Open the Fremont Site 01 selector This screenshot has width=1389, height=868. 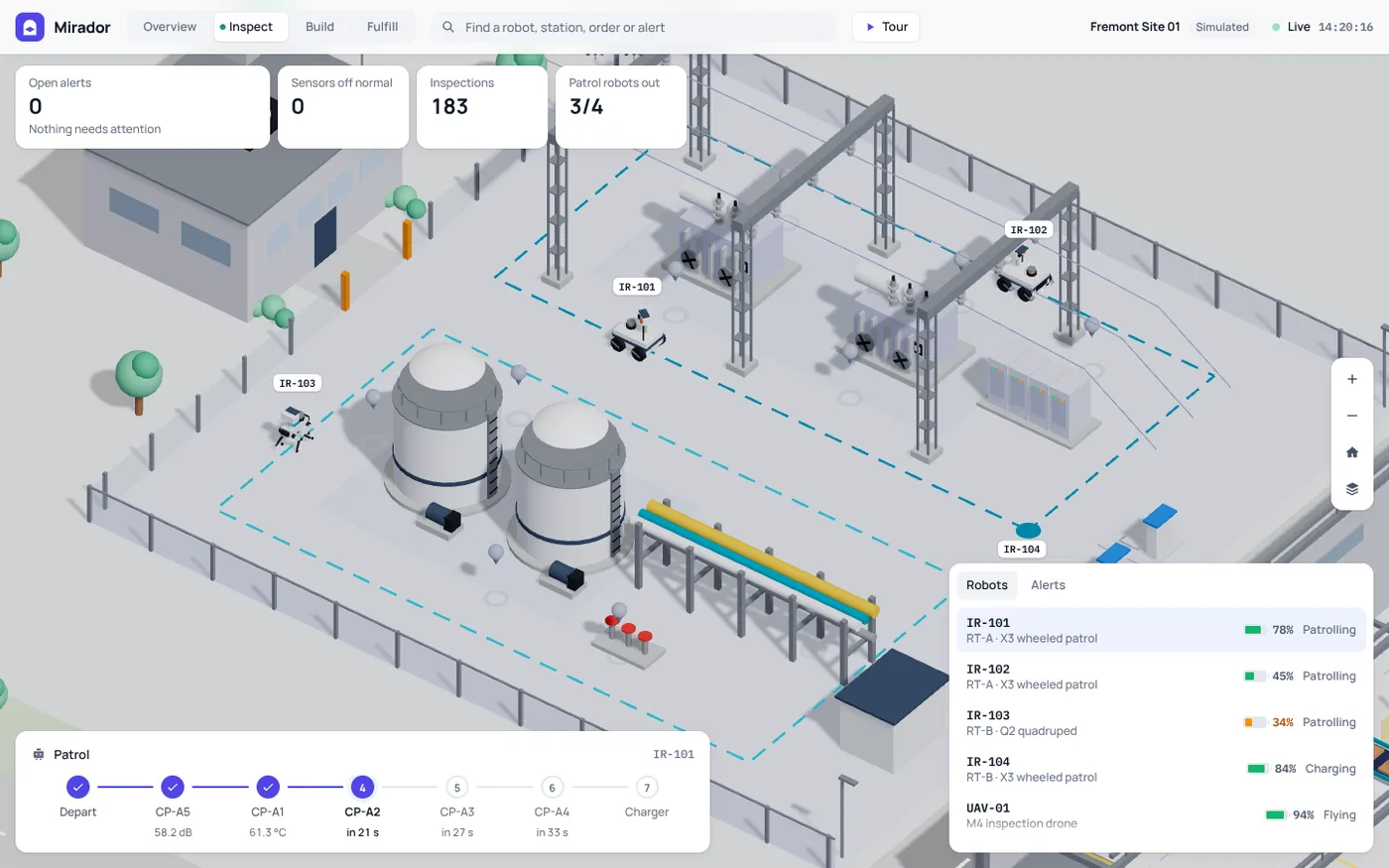(x=1135, y=27)
